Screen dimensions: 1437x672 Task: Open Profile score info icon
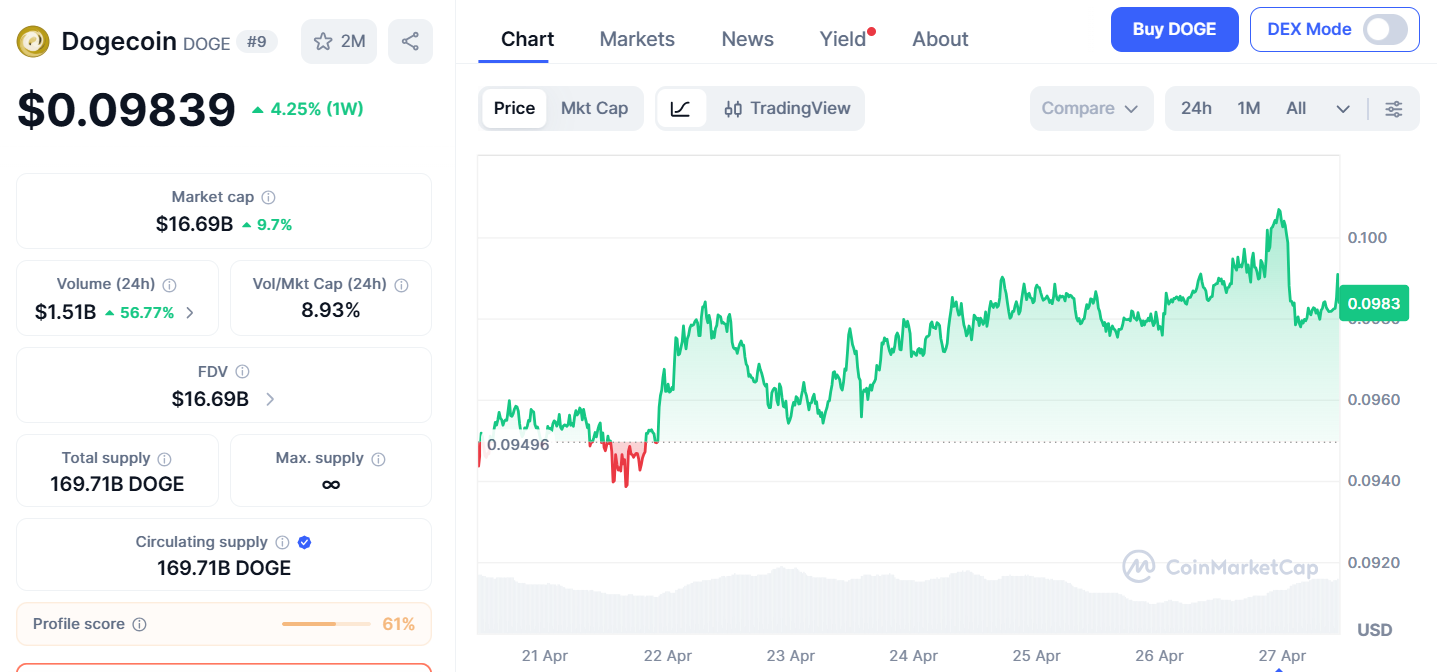point(139,624)
